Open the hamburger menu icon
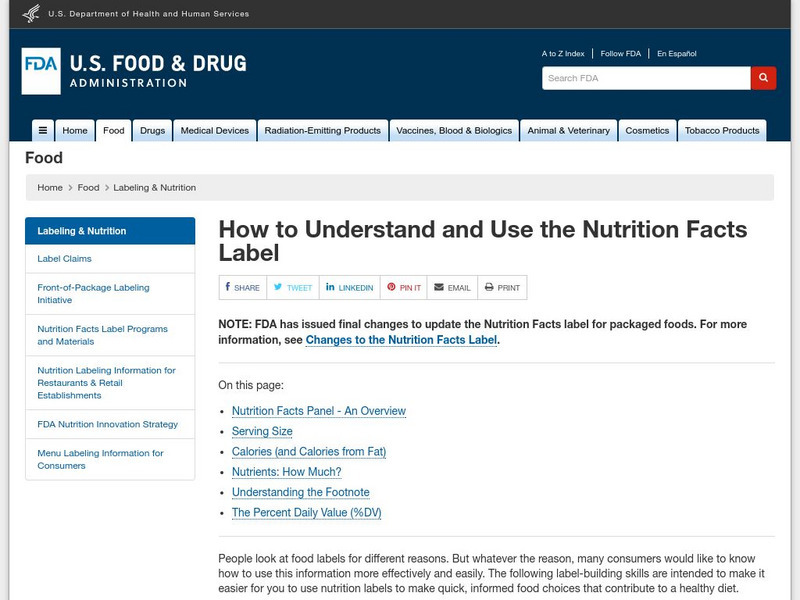This screenshot has width=800, height=600. [42, 131]
